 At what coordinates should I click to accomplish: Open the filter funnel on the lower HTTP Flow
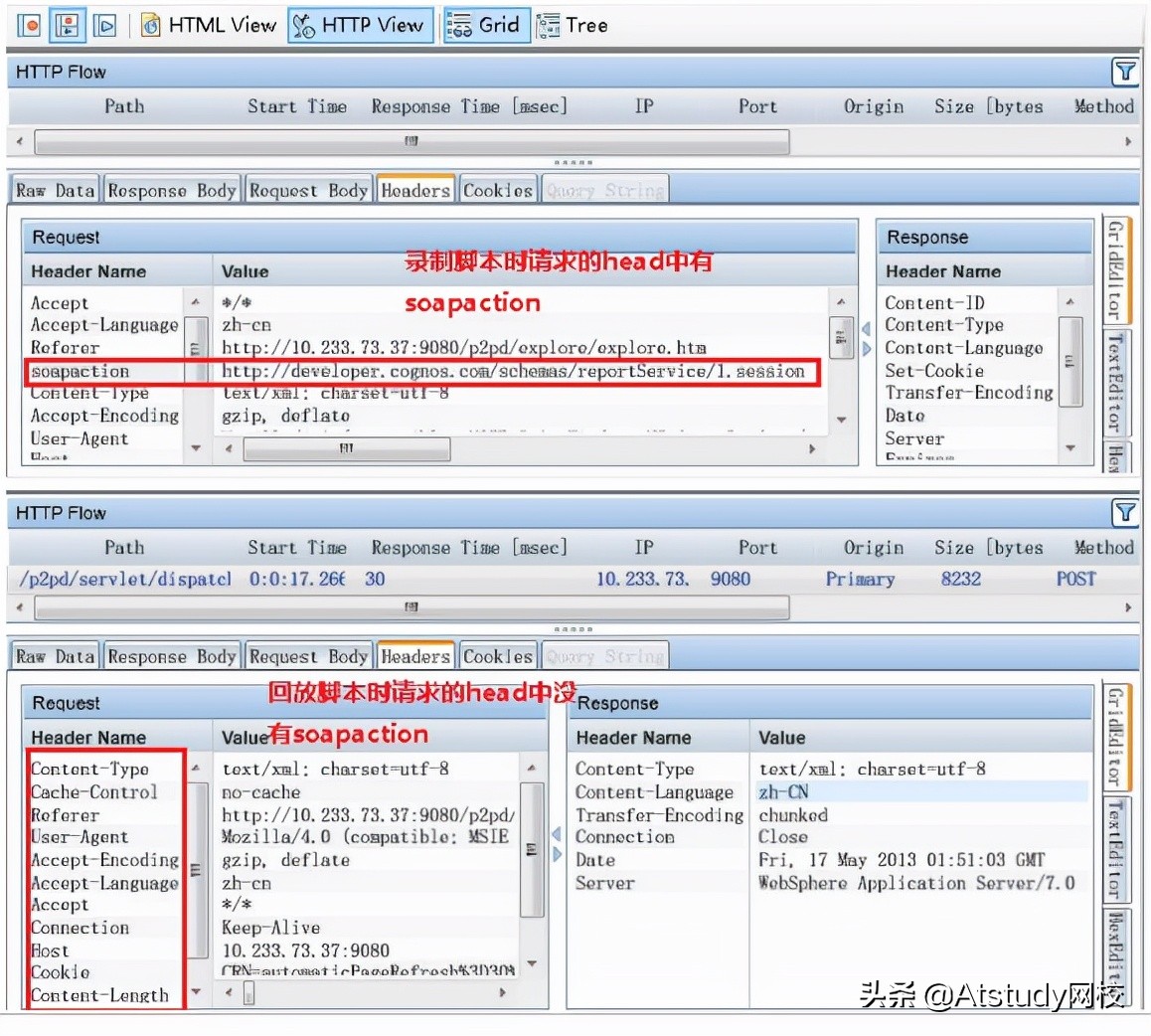pyautogui.click(x=1124, y=512)
